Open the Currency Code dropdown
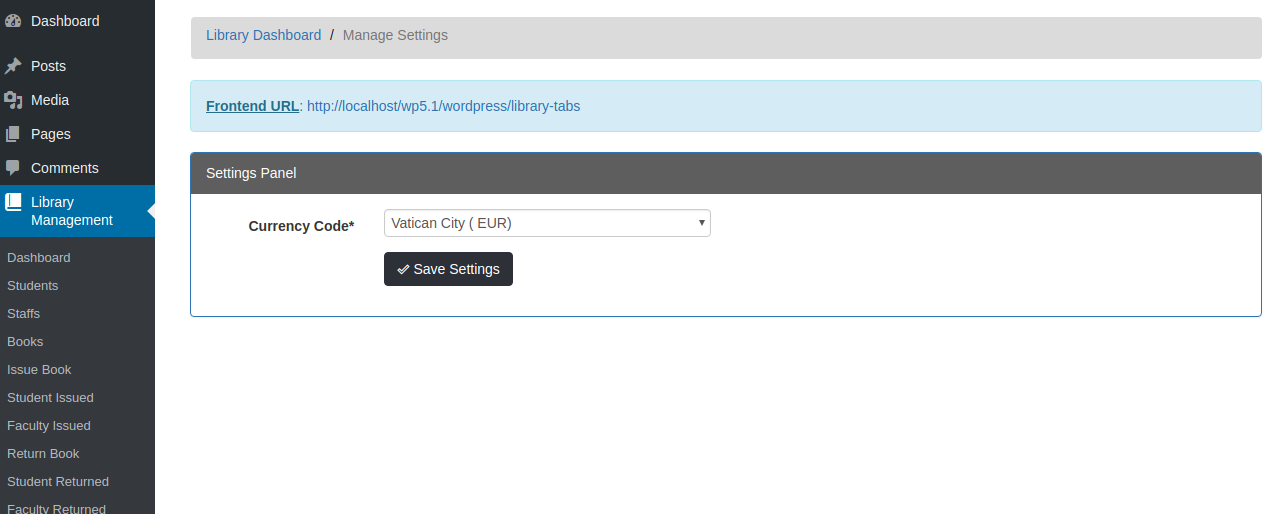The height and width of the screenshot is (514, 1282). [x=546, y=223]
